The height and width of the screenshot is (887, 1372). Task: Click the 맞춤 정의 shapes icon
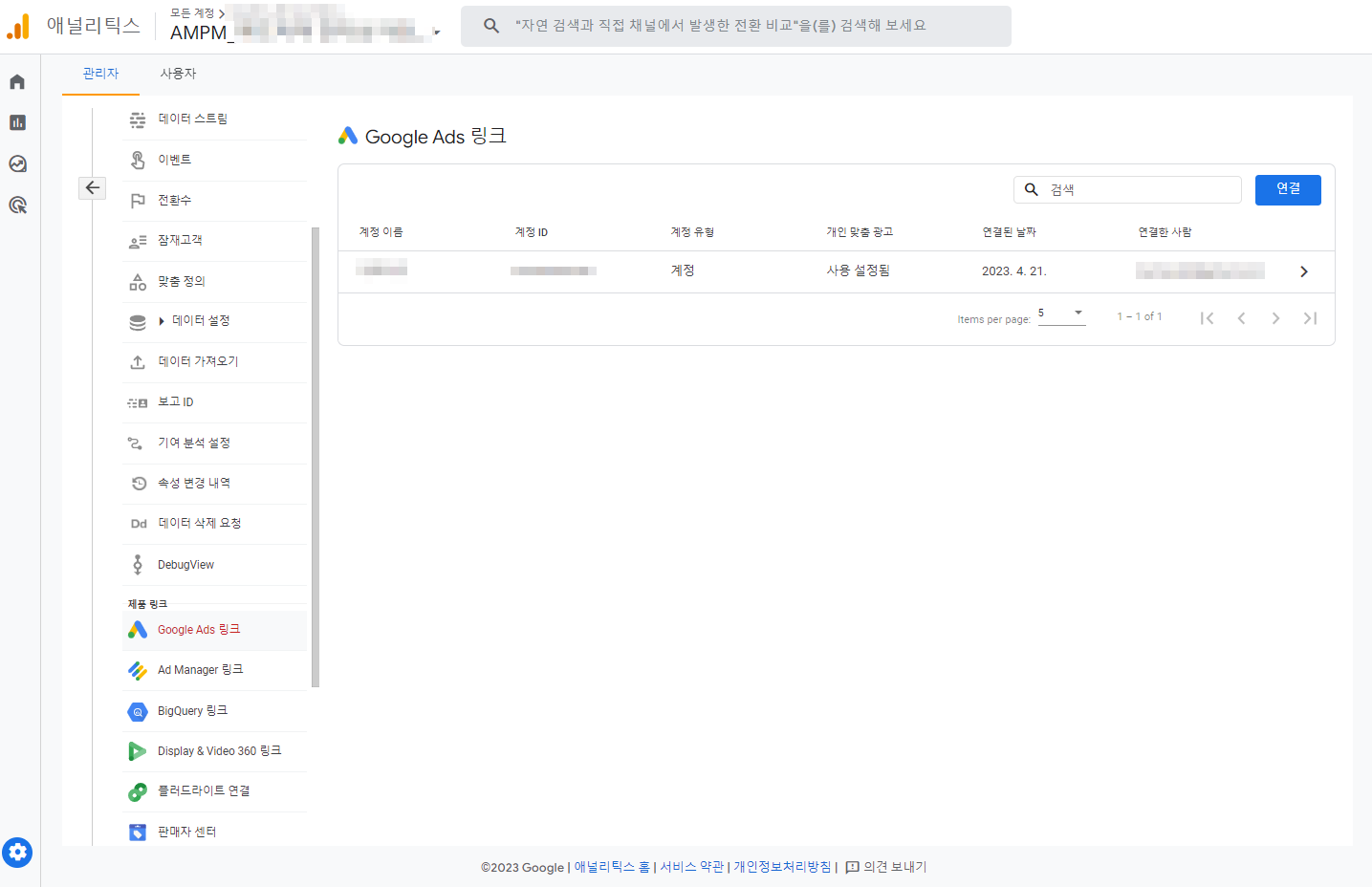coord(138,282)
